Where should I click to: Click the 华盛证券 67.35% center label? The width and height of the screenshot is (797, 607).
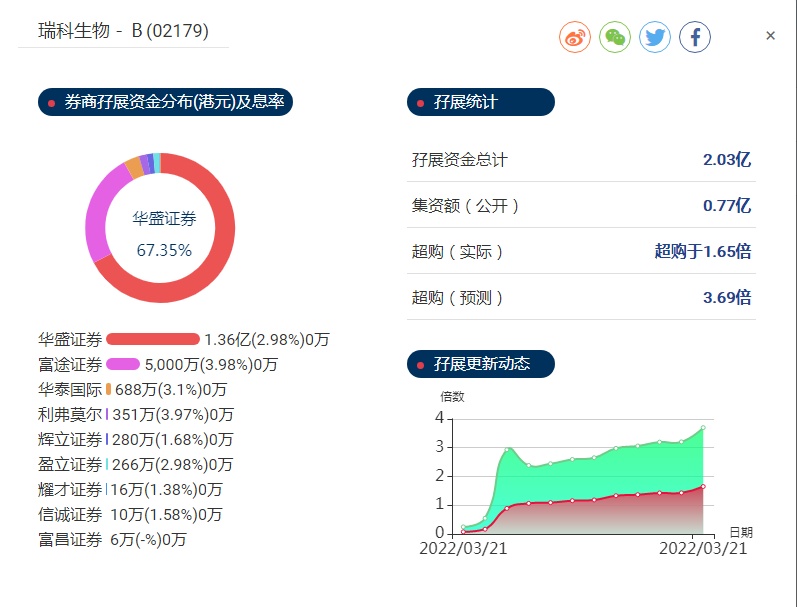tap(164, 234)
